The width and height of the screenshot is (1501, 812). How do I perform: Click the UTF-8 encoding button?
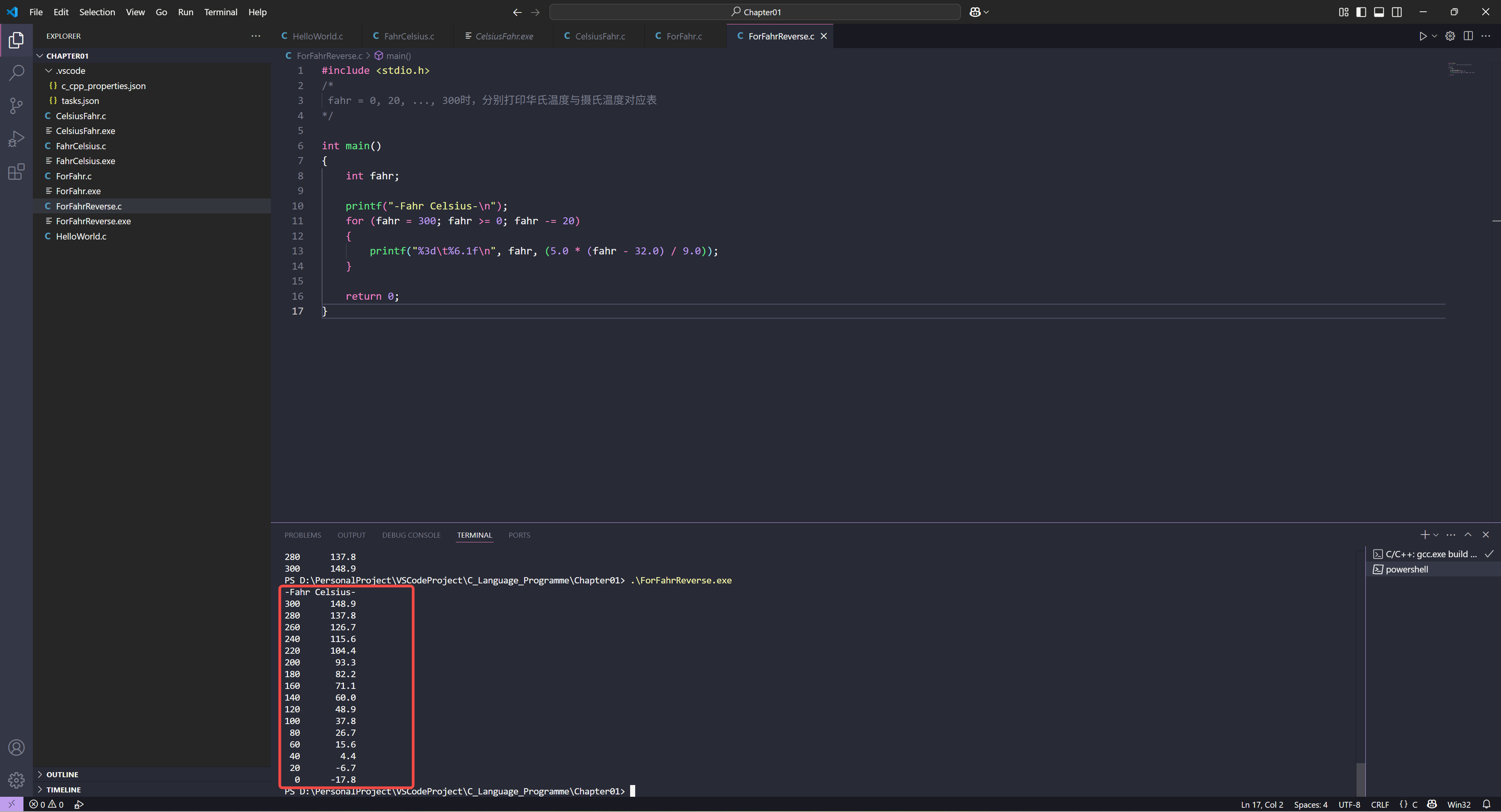[1349, 805]
